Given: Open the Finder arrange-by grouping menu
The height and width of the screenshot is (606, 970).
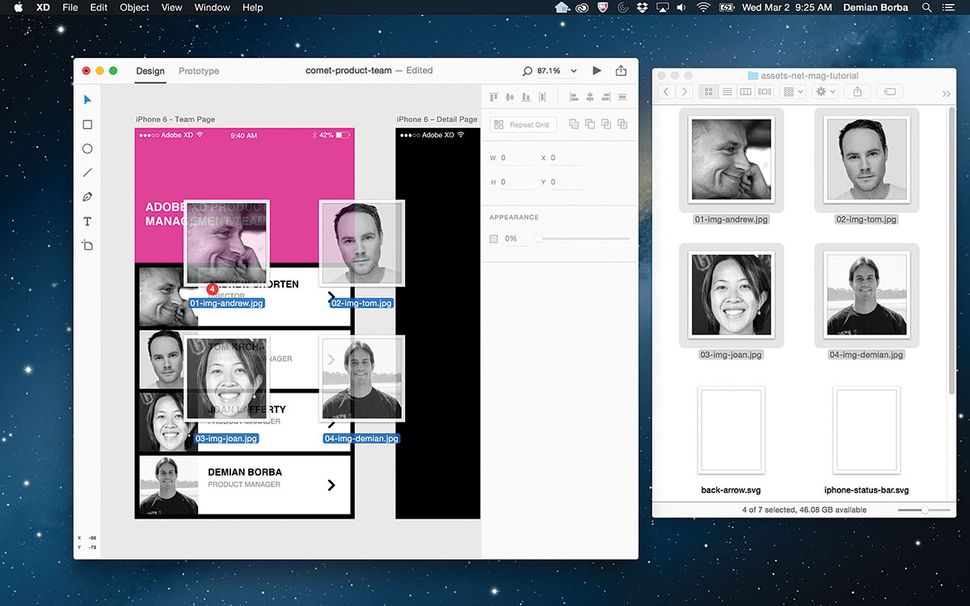Looking at the screenshot, I should [791, 91].
